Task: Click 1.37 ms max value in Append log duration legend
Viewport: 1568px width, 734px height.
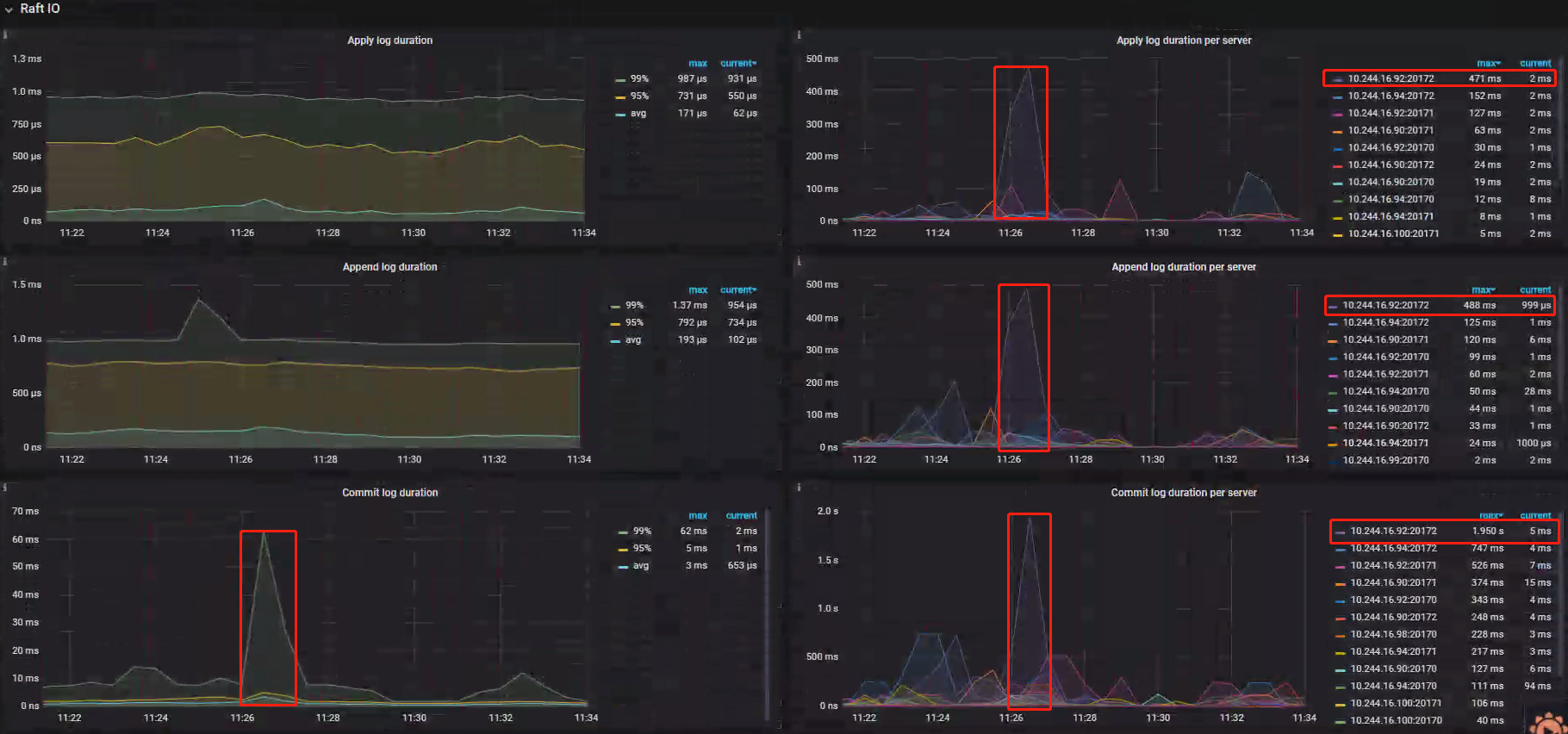Action: (x=690, y=306)
